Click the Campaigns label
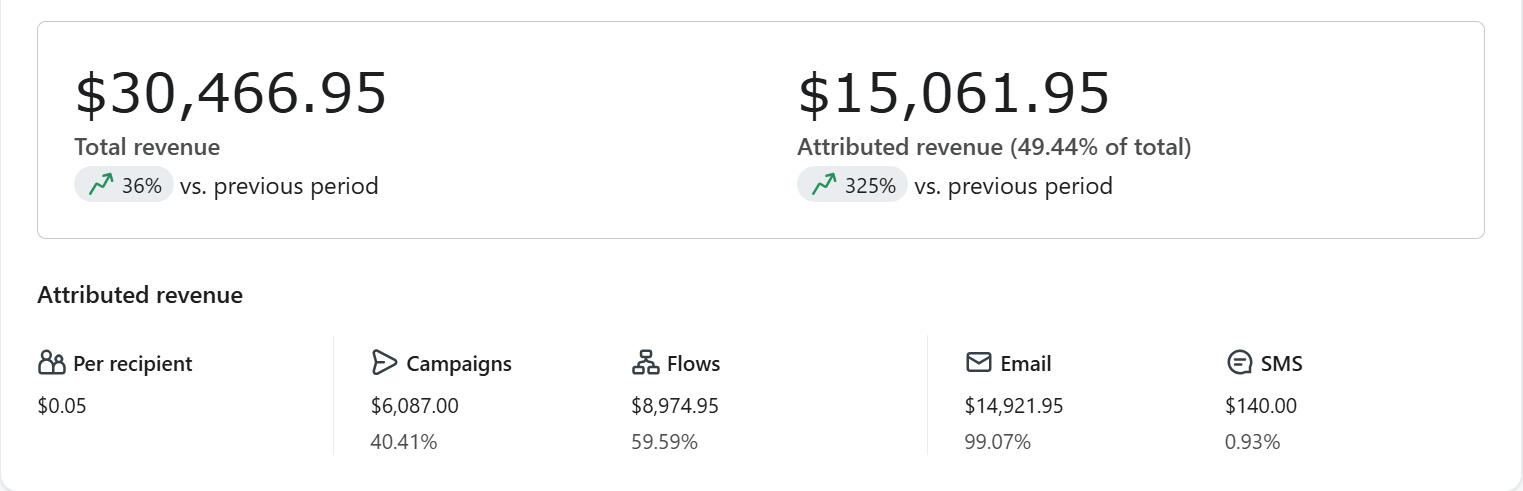 coord(459,364)
